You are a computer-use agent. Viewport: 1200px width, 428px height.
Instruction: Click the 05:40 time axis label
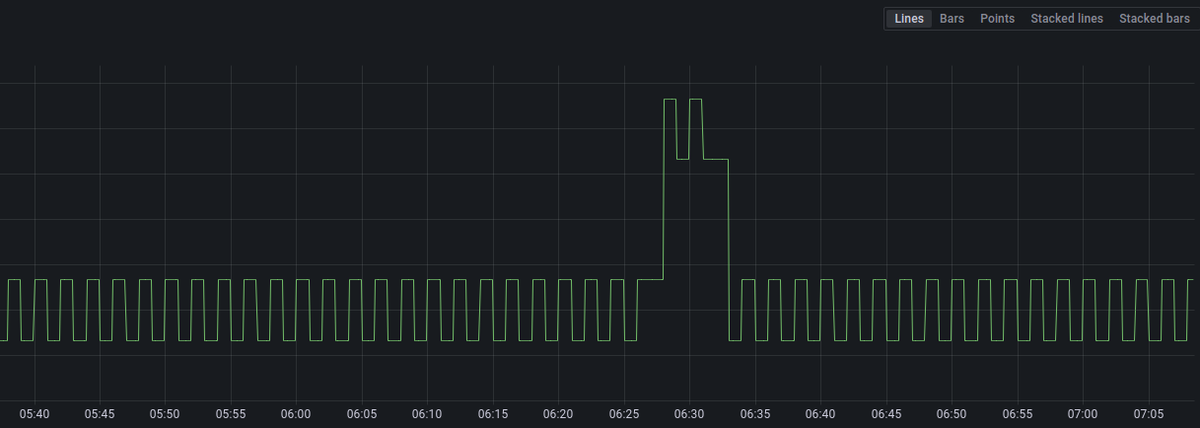[34, 414]
